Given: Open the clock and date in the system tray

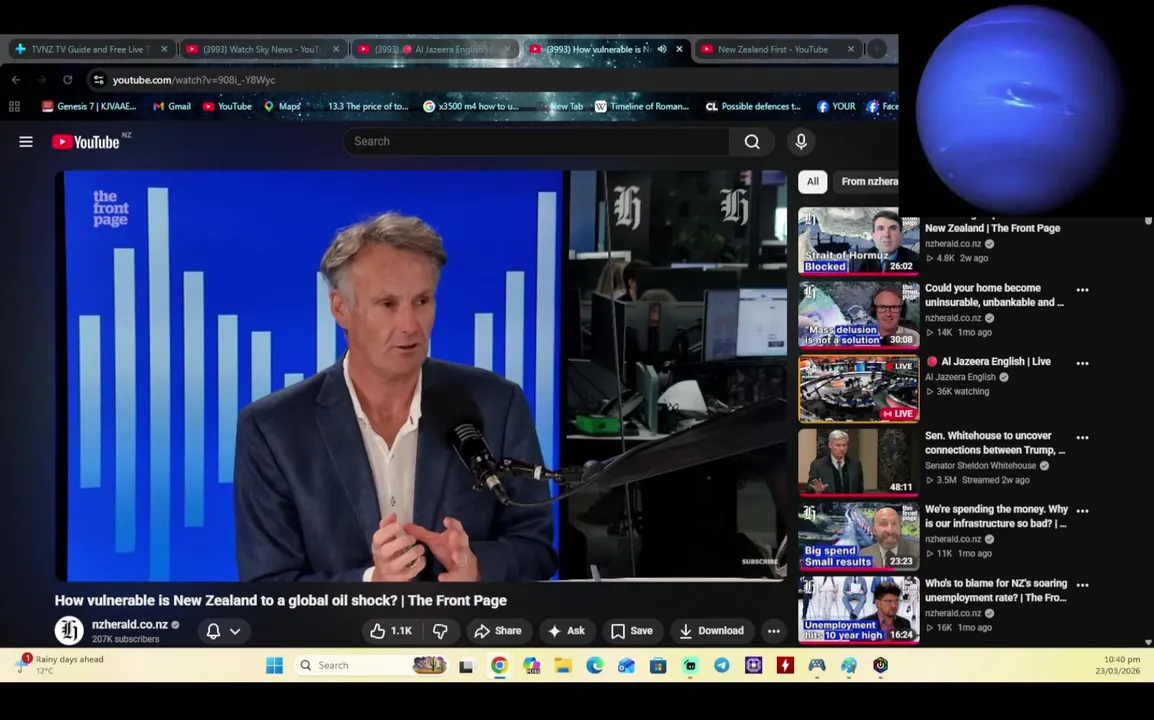Looking at the screenshot, I should (1117, 666).
